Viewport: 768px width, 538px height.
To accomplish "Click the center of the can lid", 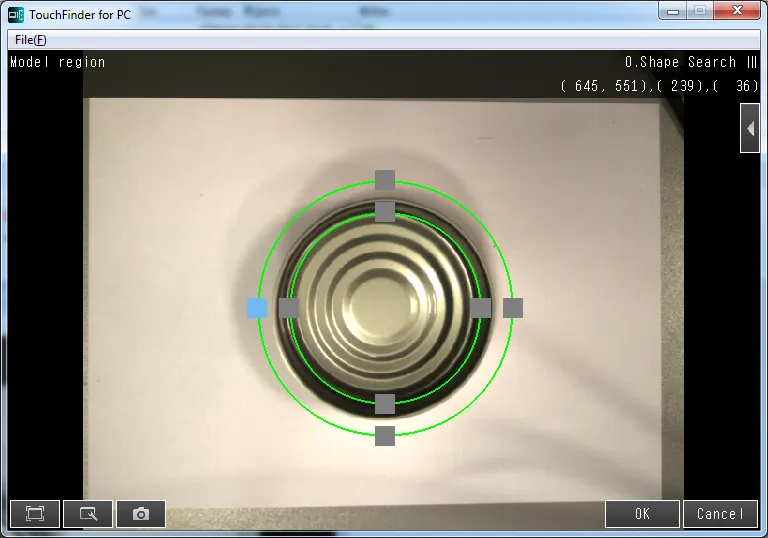I will pos(385,308).
